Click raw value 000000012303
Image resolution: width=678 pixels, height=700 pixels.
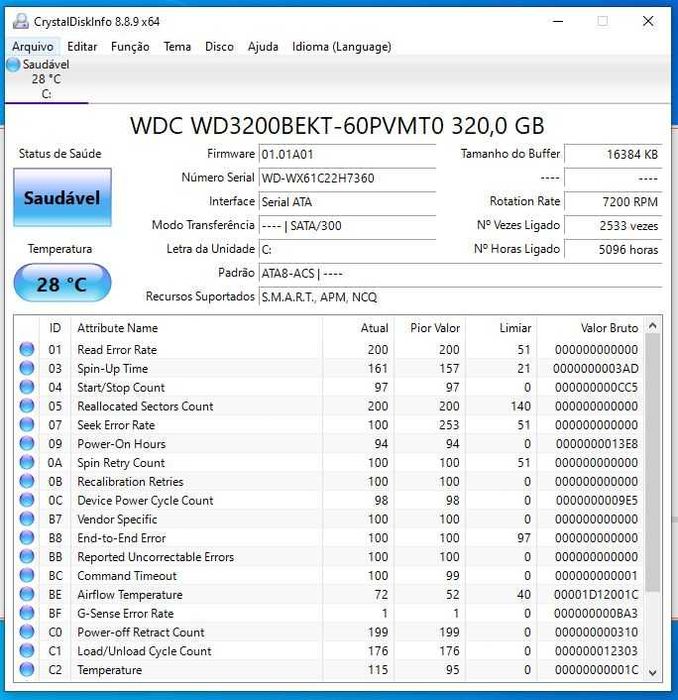(x=596, y=651)
